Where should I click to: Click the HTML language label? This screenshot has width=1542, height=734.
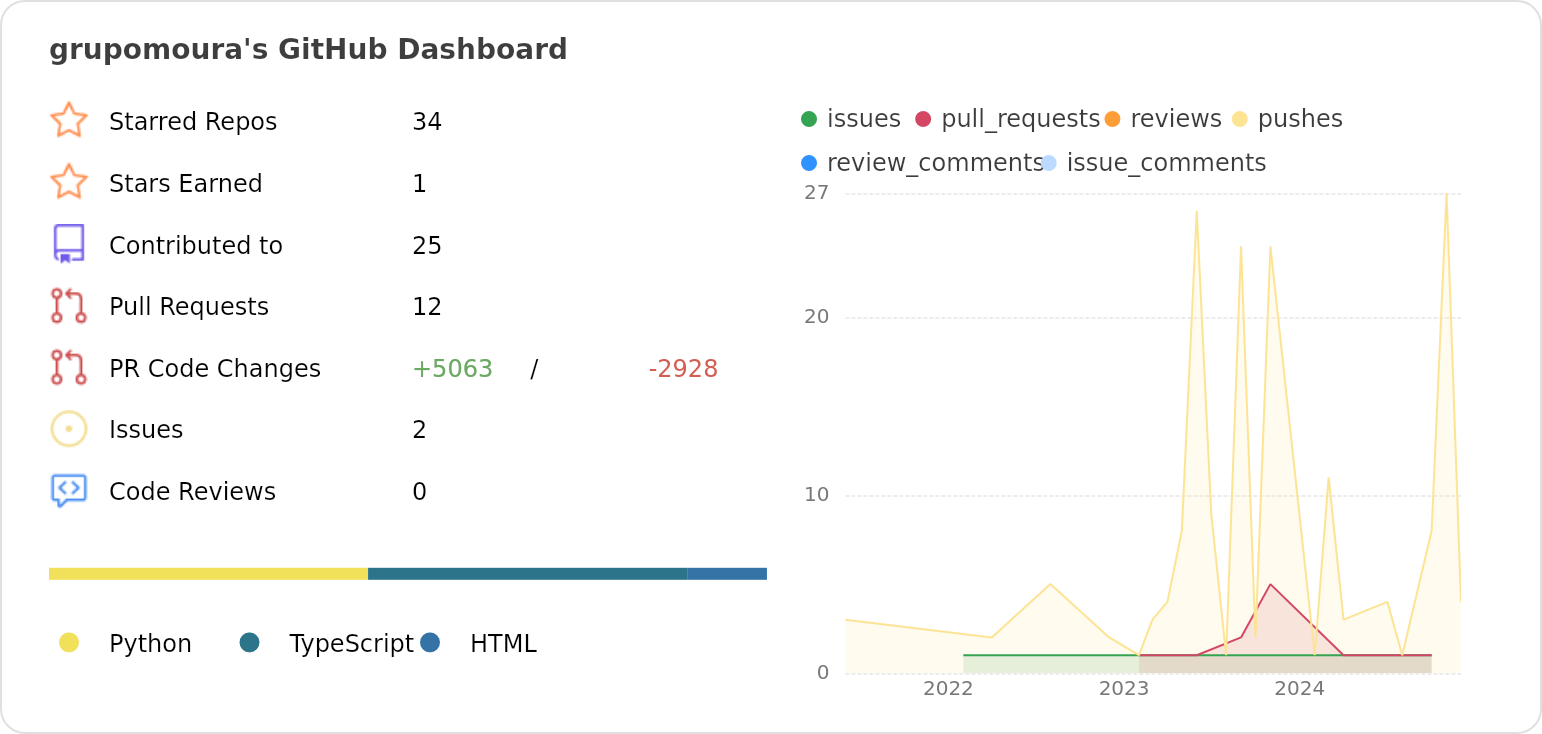pos(503,644)
